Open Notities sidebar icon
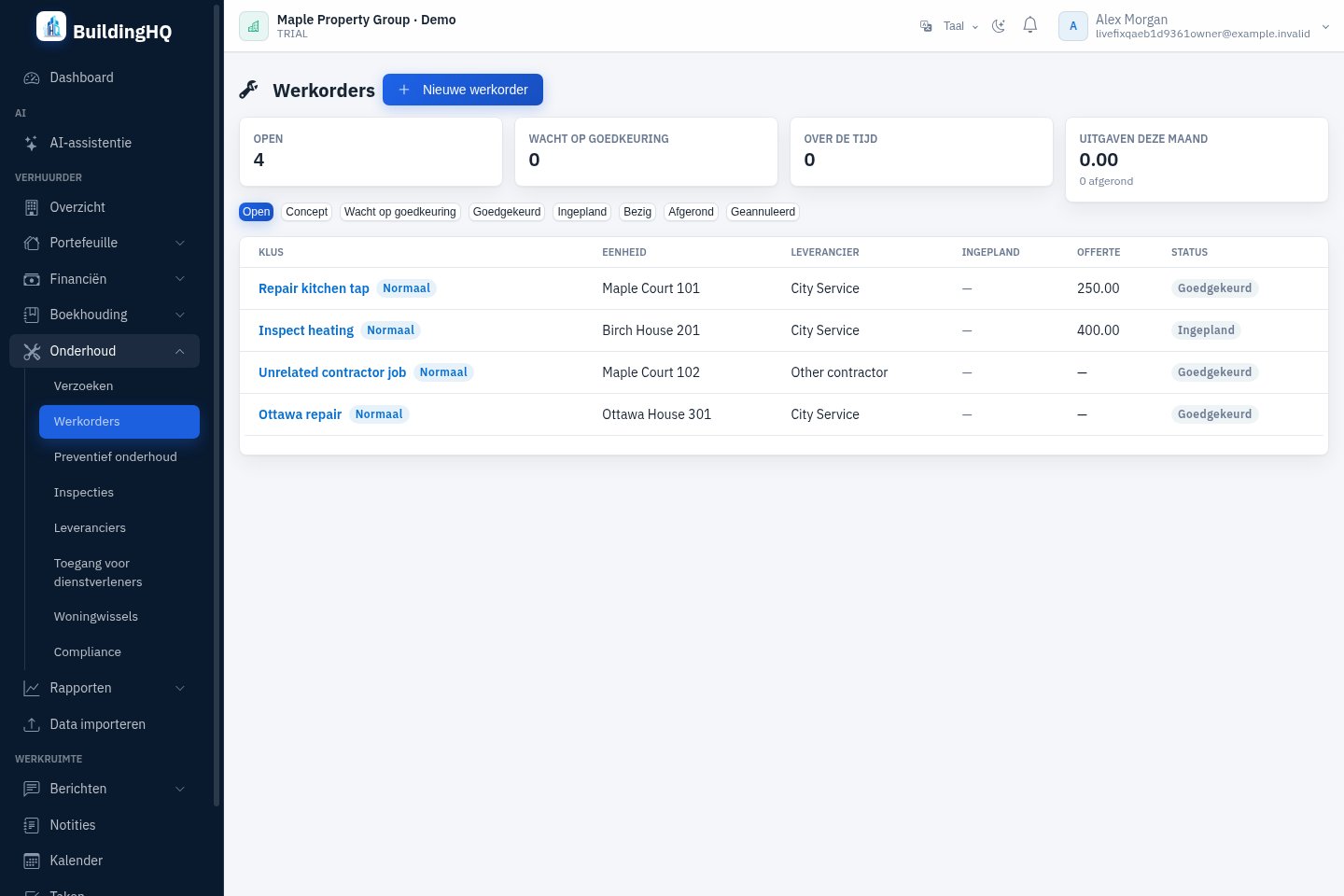The height and width of the screenshot is (896, 1344). [32, 825]
